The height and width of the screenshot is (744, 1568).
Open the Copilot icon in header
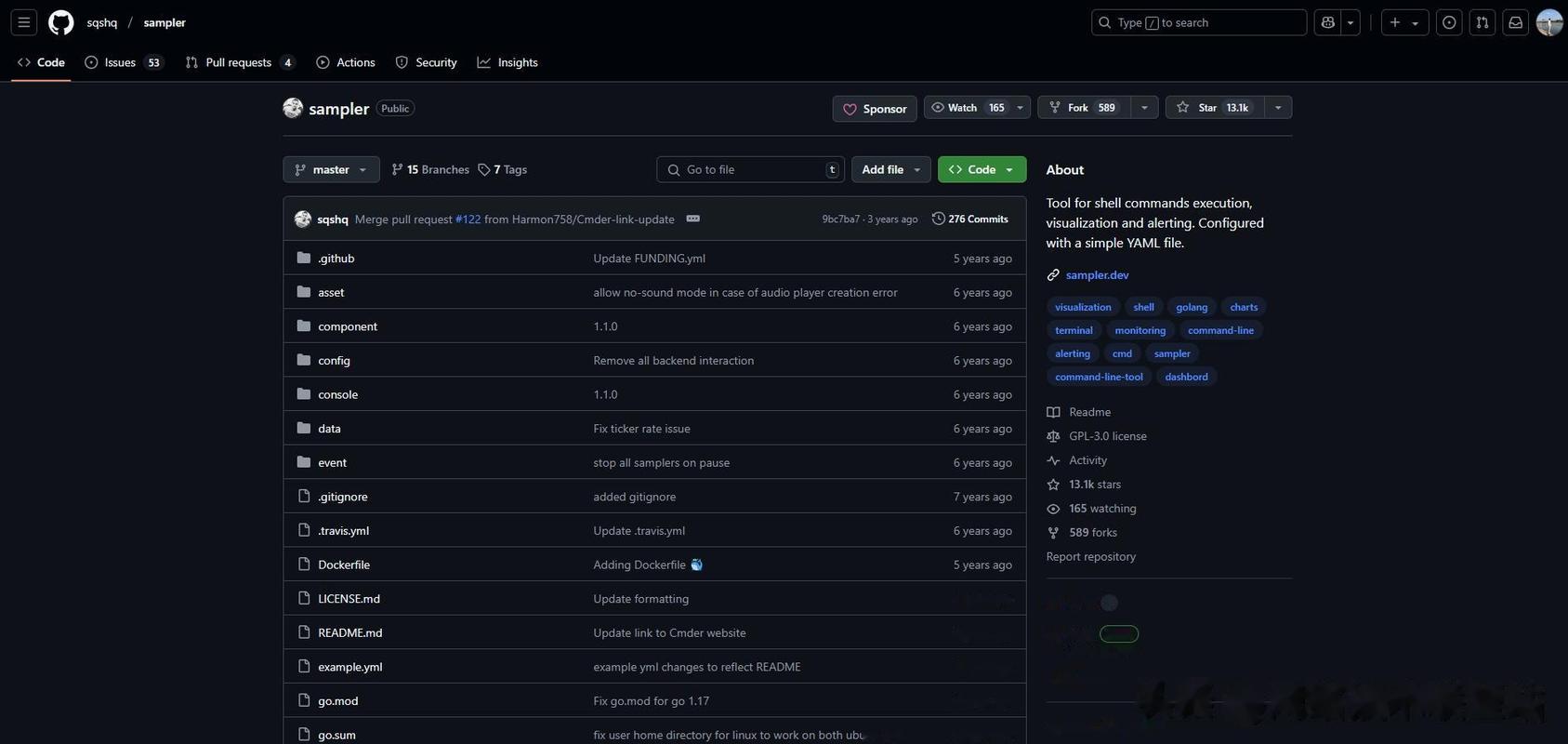[x=1328, y=22]
